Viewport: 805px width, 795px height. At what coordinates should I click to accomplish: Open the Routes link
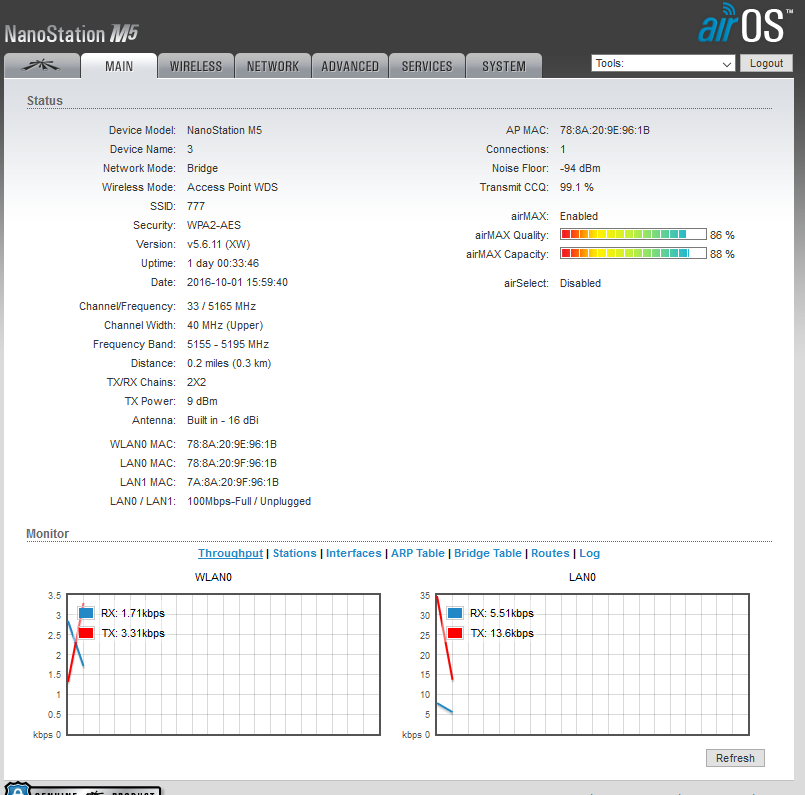pyautogui.click(x=550, y=553)
